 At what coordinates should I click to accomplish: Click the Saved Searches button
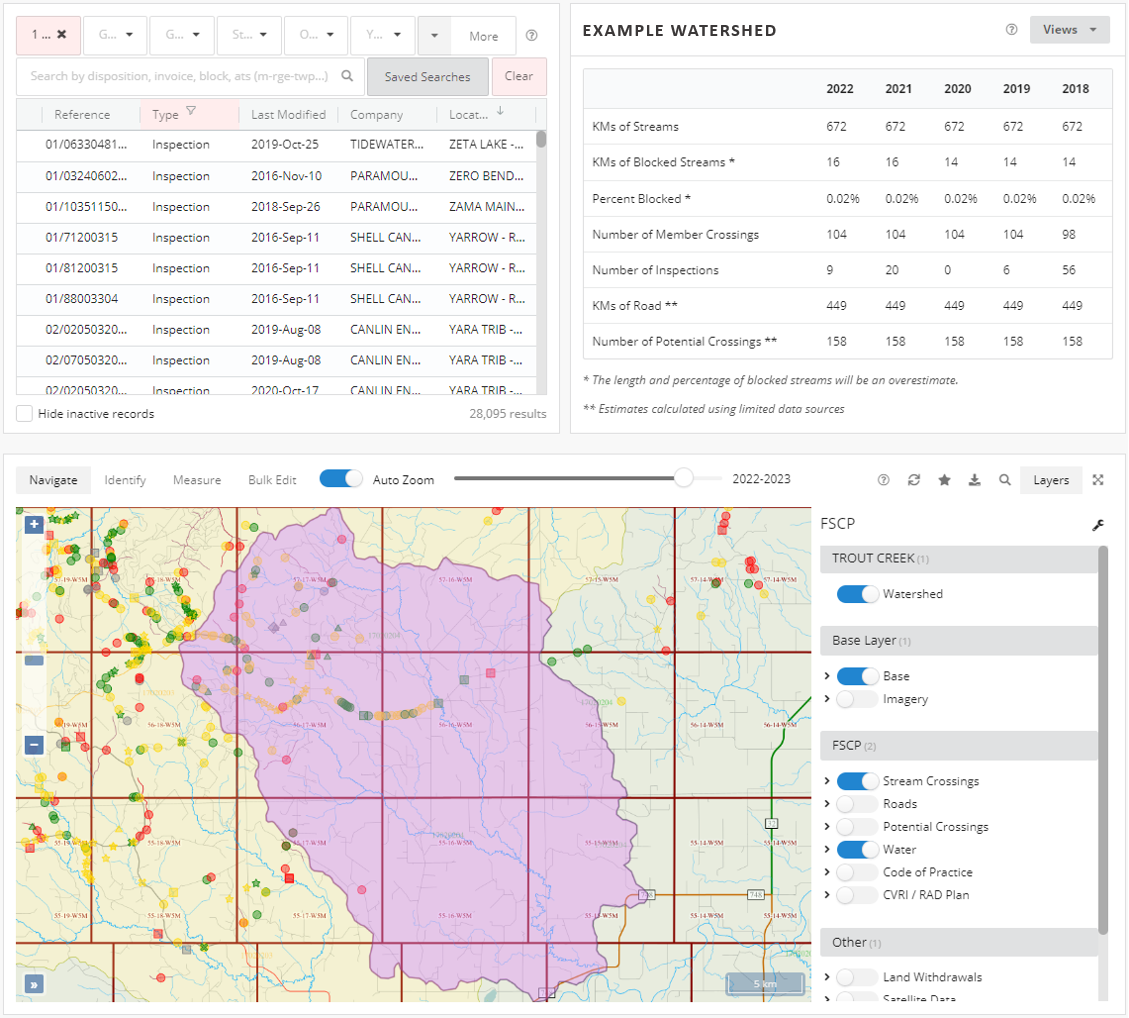pyautogui.click(x=427, y=77)
